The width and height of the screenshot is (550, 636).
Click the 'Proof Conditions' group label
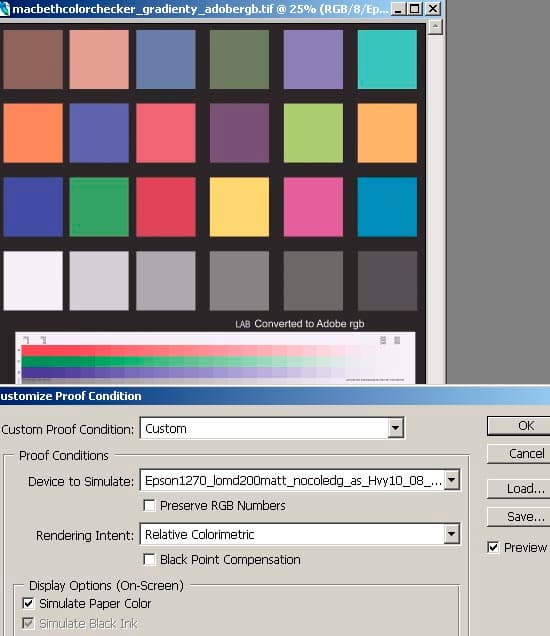tap(64, 456)
